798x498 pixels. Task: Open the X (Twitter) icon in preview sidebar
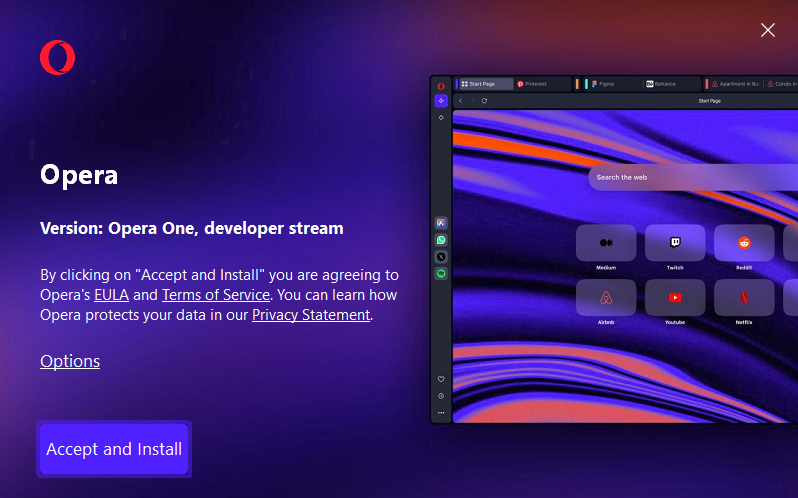pyautogui.click(x=441, y=256)
